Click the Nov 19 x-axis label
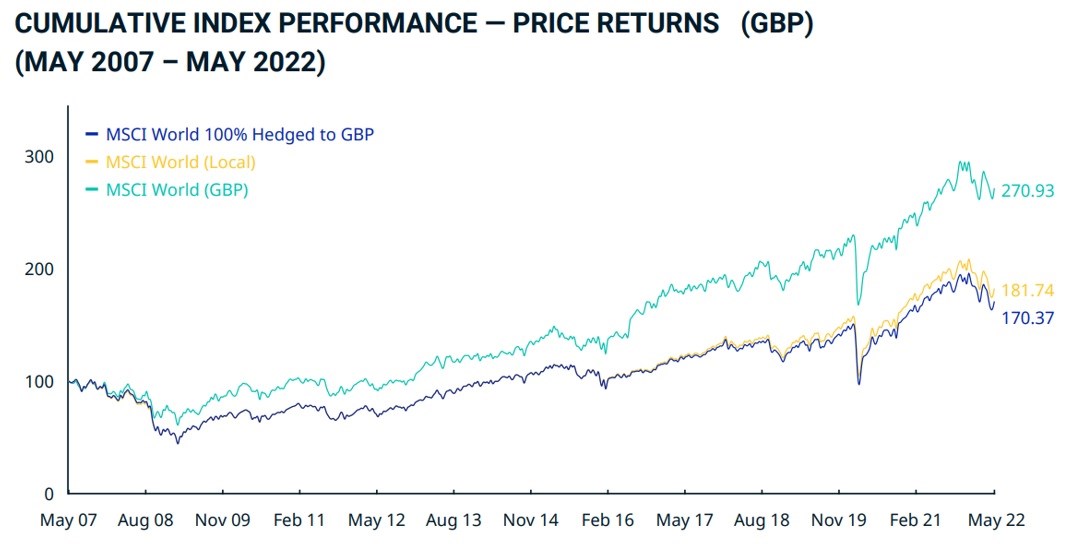Viewport: 1069px width, 544px height. tap(839, 521)
